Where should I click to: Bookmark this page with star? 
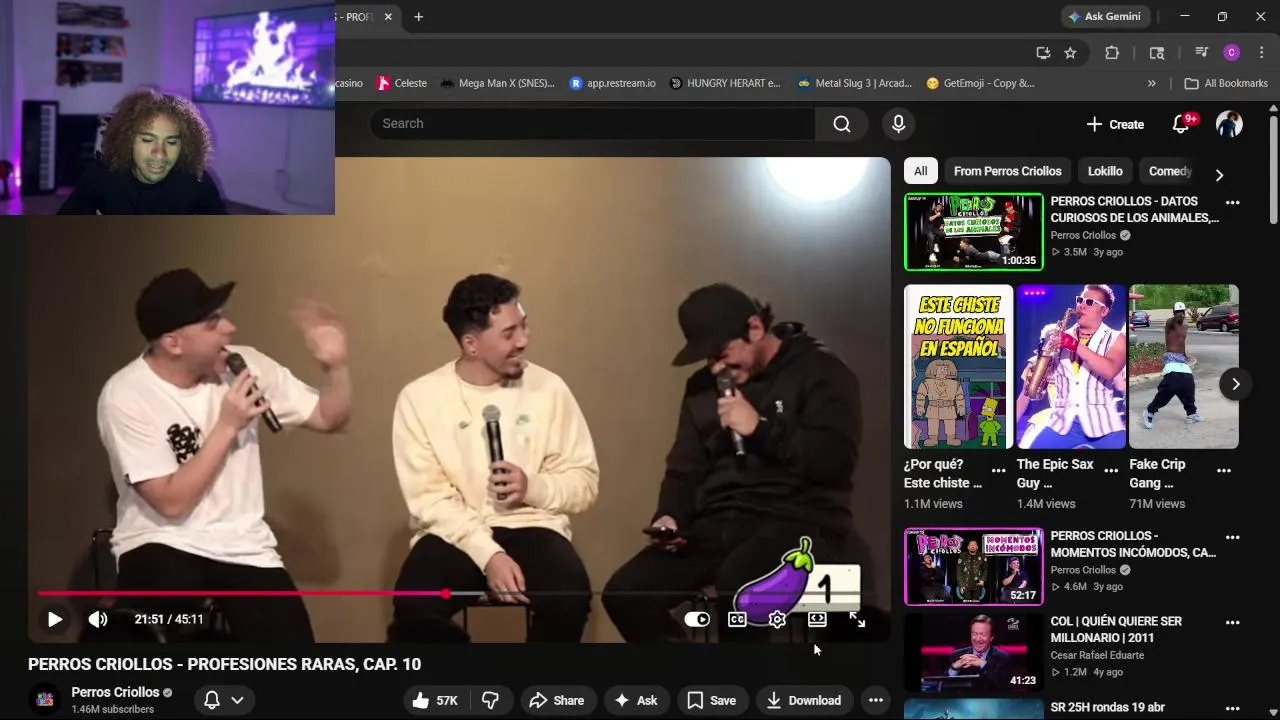(x=1070, y=53)
